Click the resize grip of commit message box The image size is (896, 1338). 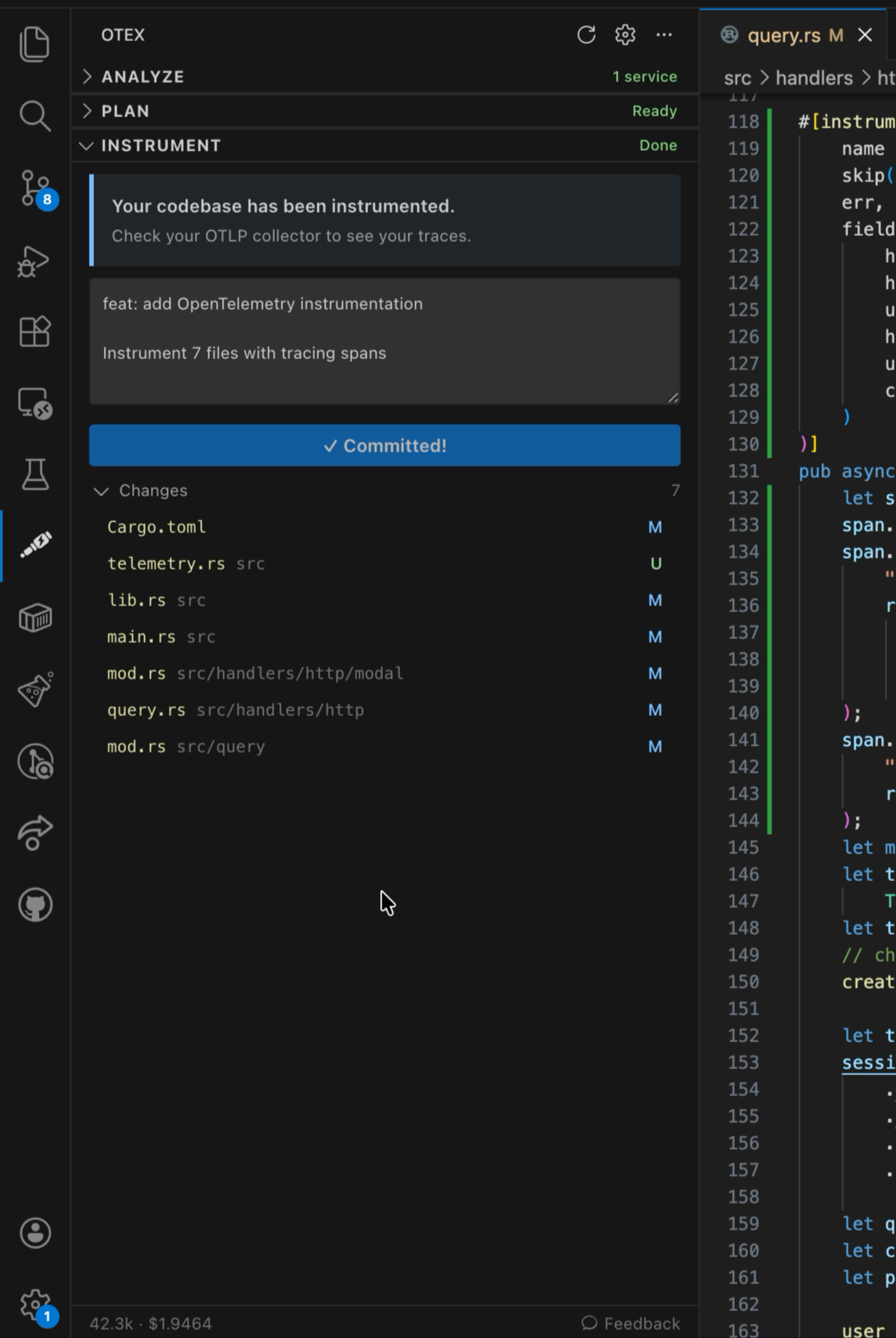point(673,398)
